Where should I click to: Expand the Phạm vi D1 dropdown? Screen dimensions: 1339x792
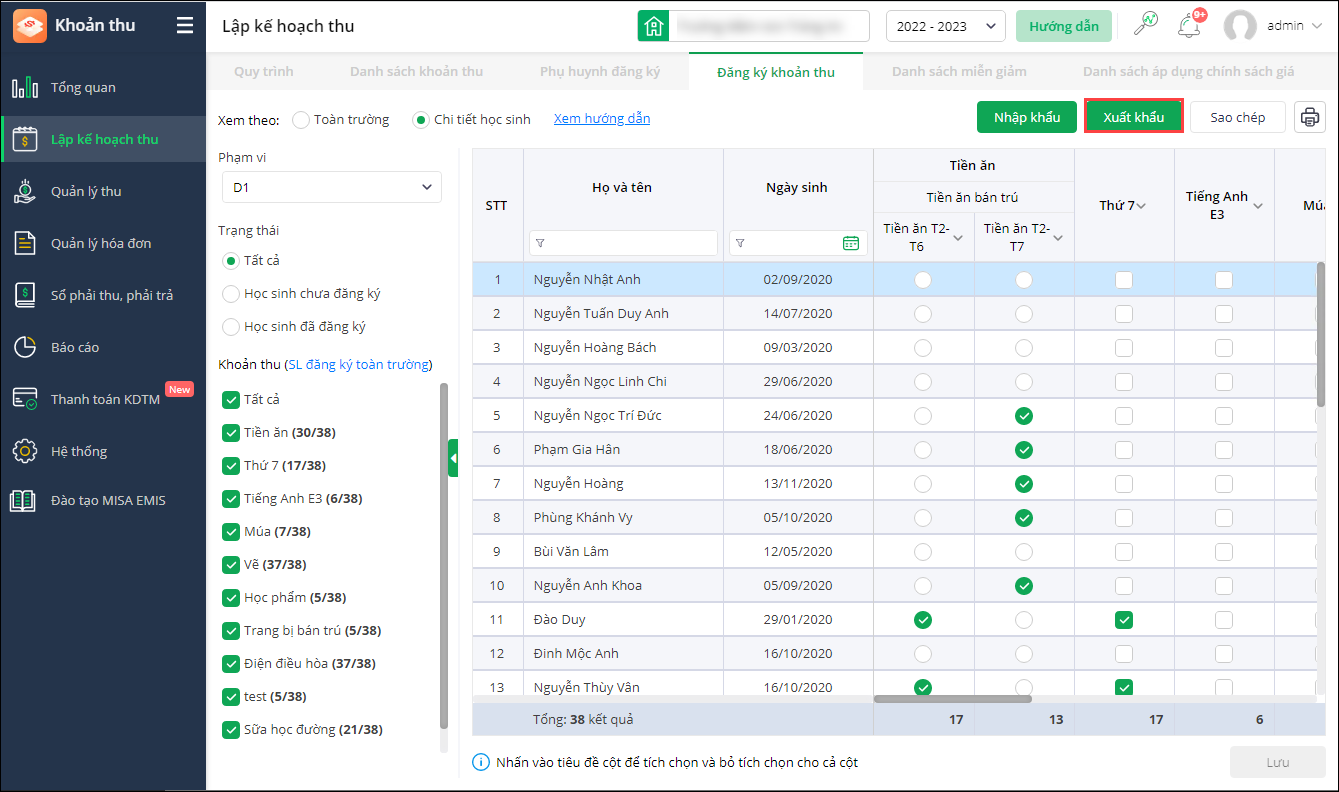(x=330, y=187)
